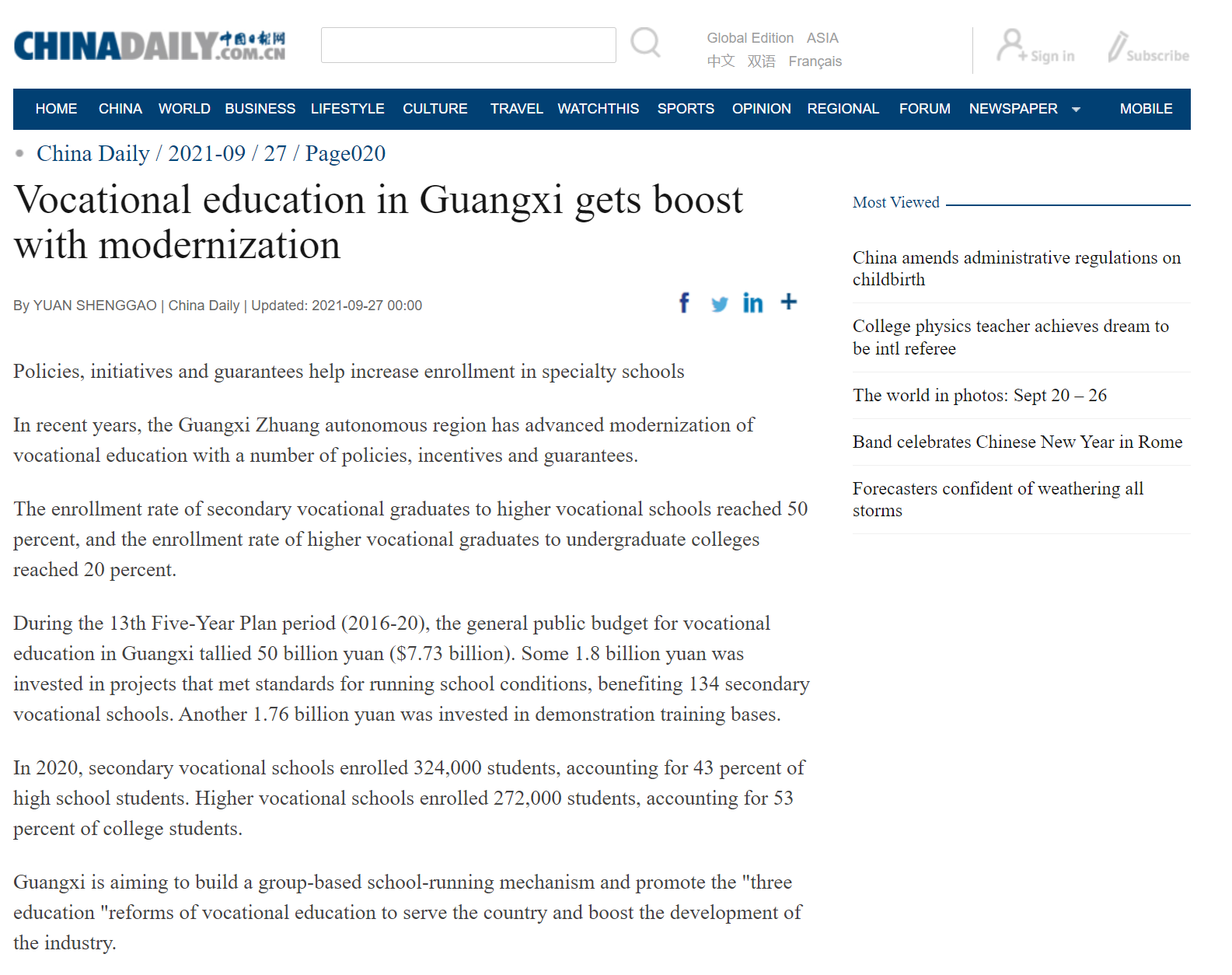
Task: Click Page020 breadcrumb link
Action: point(345,153)
